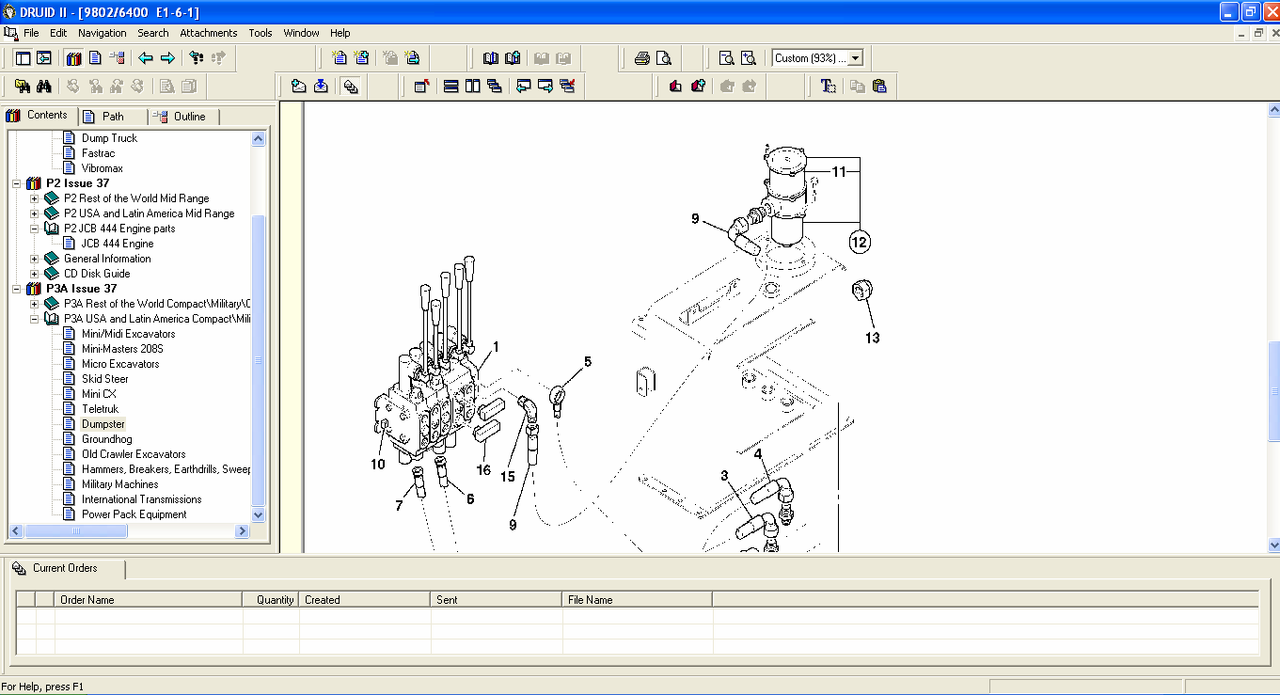Switch to the Outline tab

184,116
